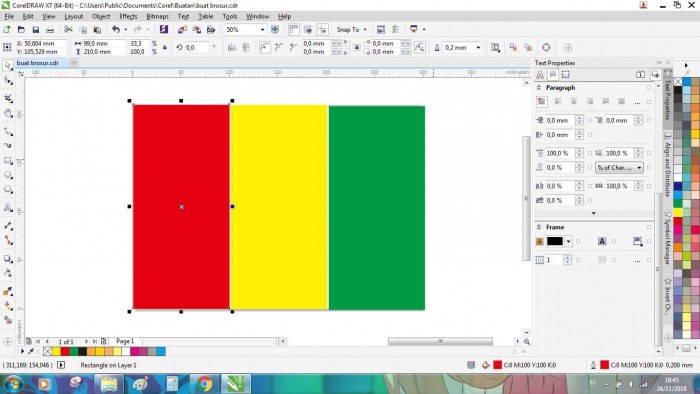The image size is (700, 394).
Task: Open the zoom level 50% dropdown
Action: click(262, 29)
